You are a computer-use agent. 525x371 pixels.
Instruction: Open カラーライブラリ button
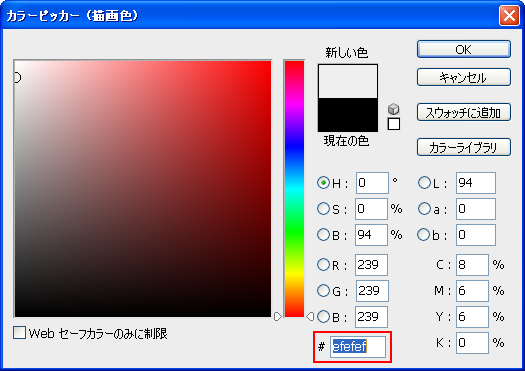click(x=464, y=147)
